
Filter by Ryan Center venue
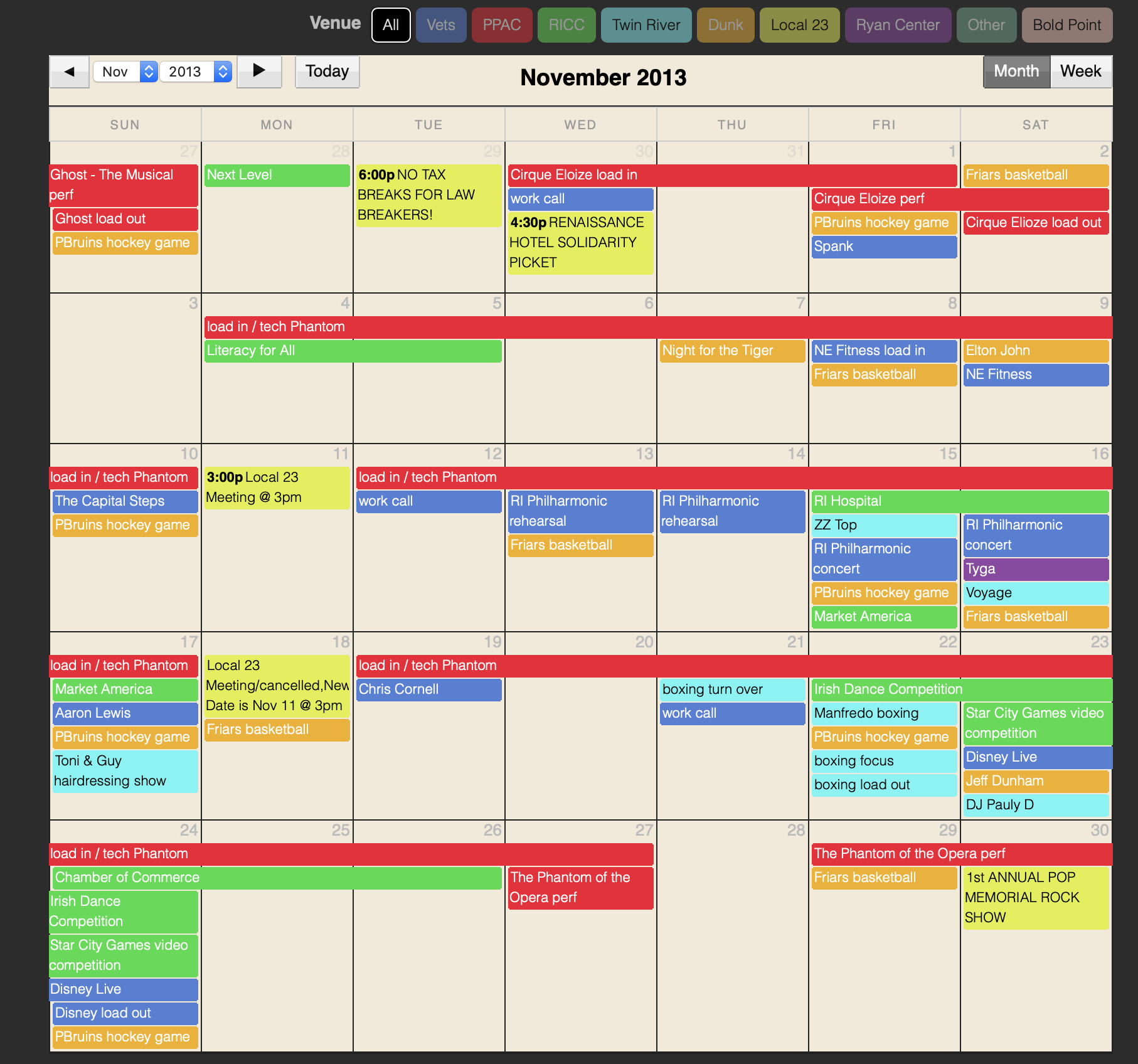[x=897, y=25]
